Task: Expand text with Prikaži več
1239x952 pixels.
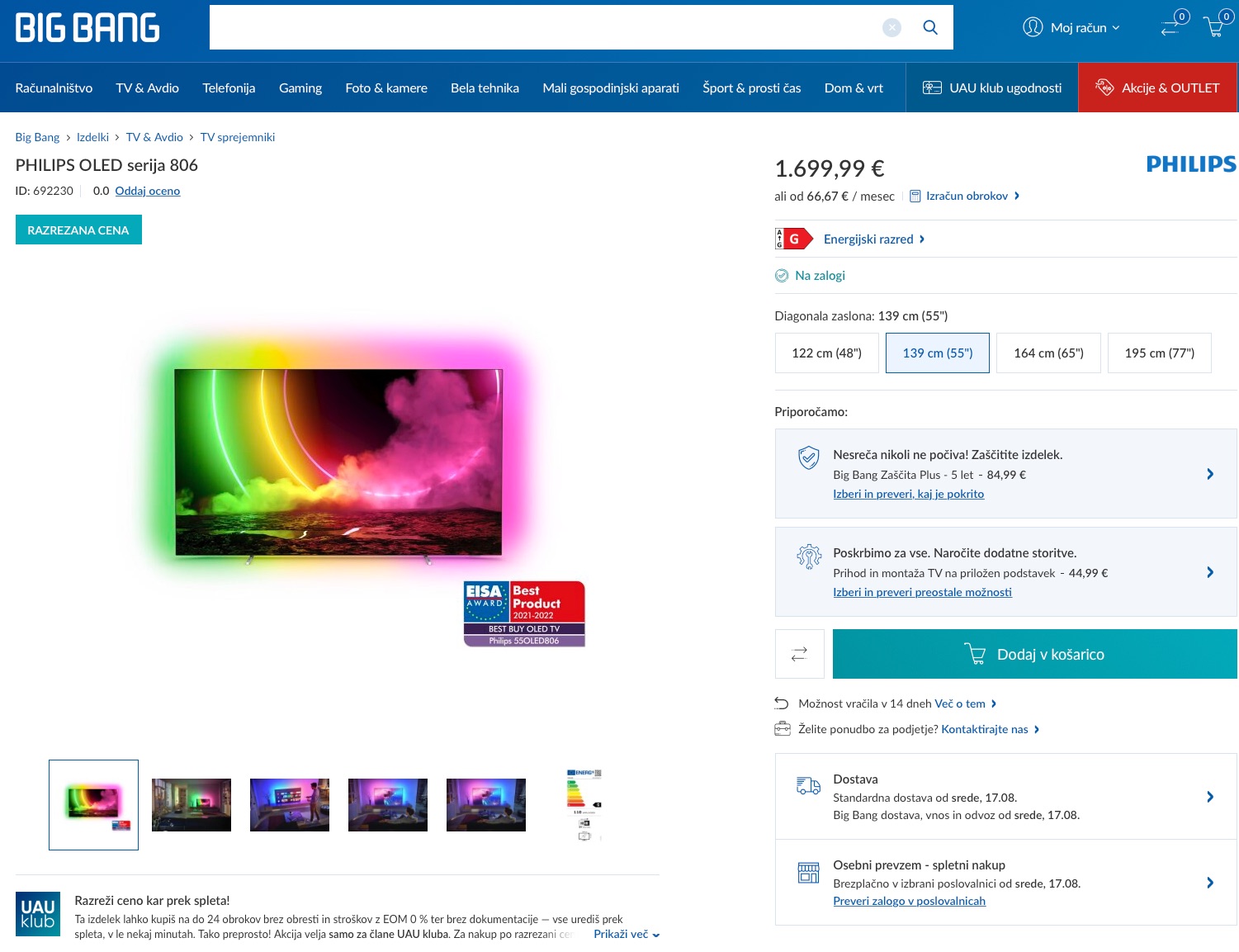Action: coord(627,934)
